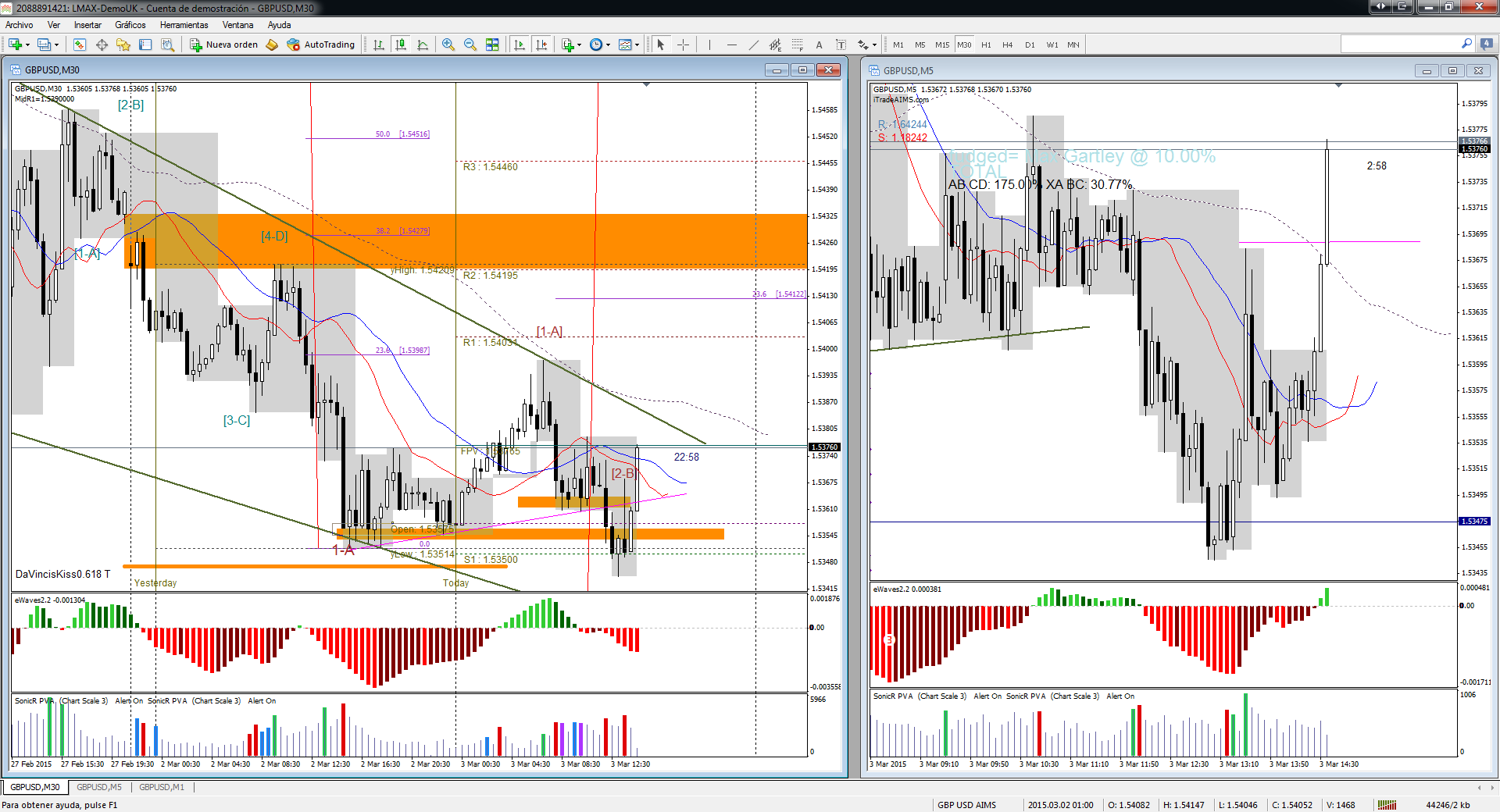The image size is (1500, 812).
Task: Select the zoom out magnifier icon
Action: click(x=470, y=45)
